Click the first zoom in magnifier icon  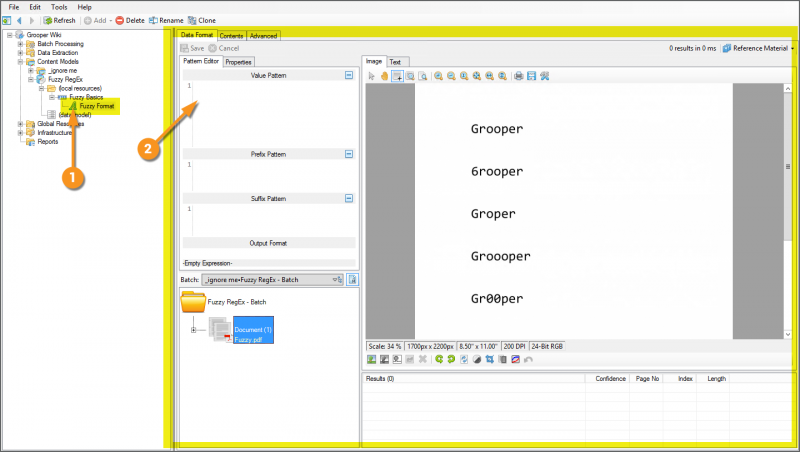pos(438,76)
